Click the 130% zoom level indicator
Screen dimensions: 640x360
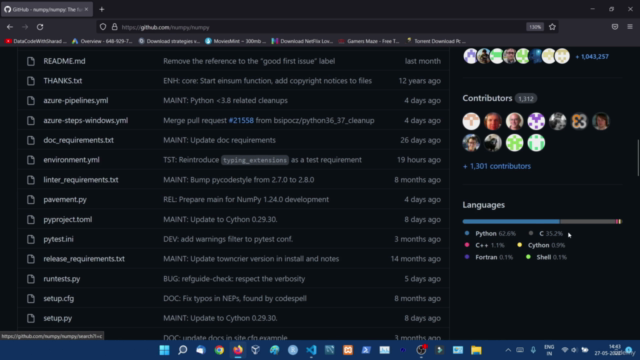[535, 27]
